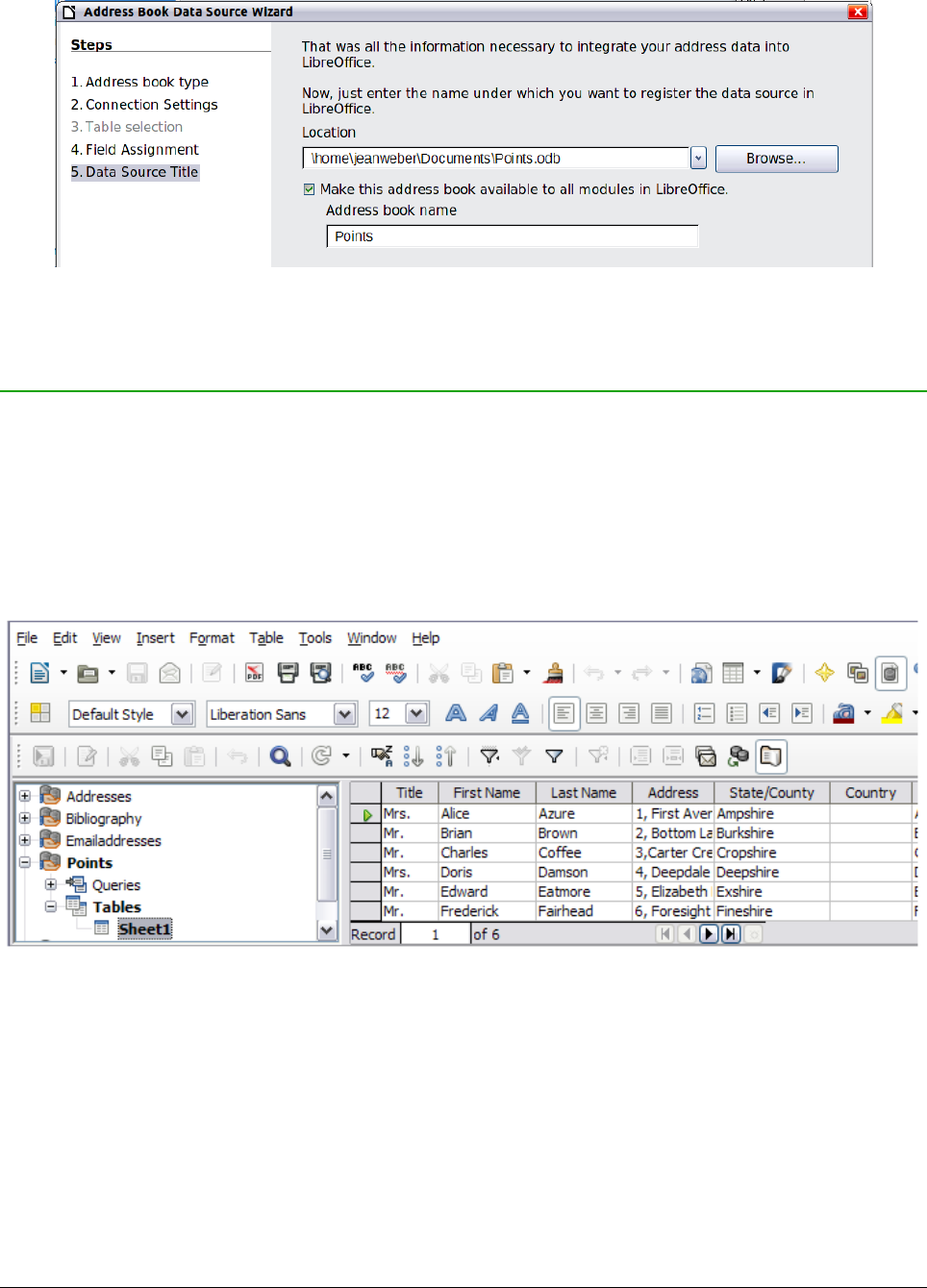Expand the Queries node

click(x=50, y=884)
